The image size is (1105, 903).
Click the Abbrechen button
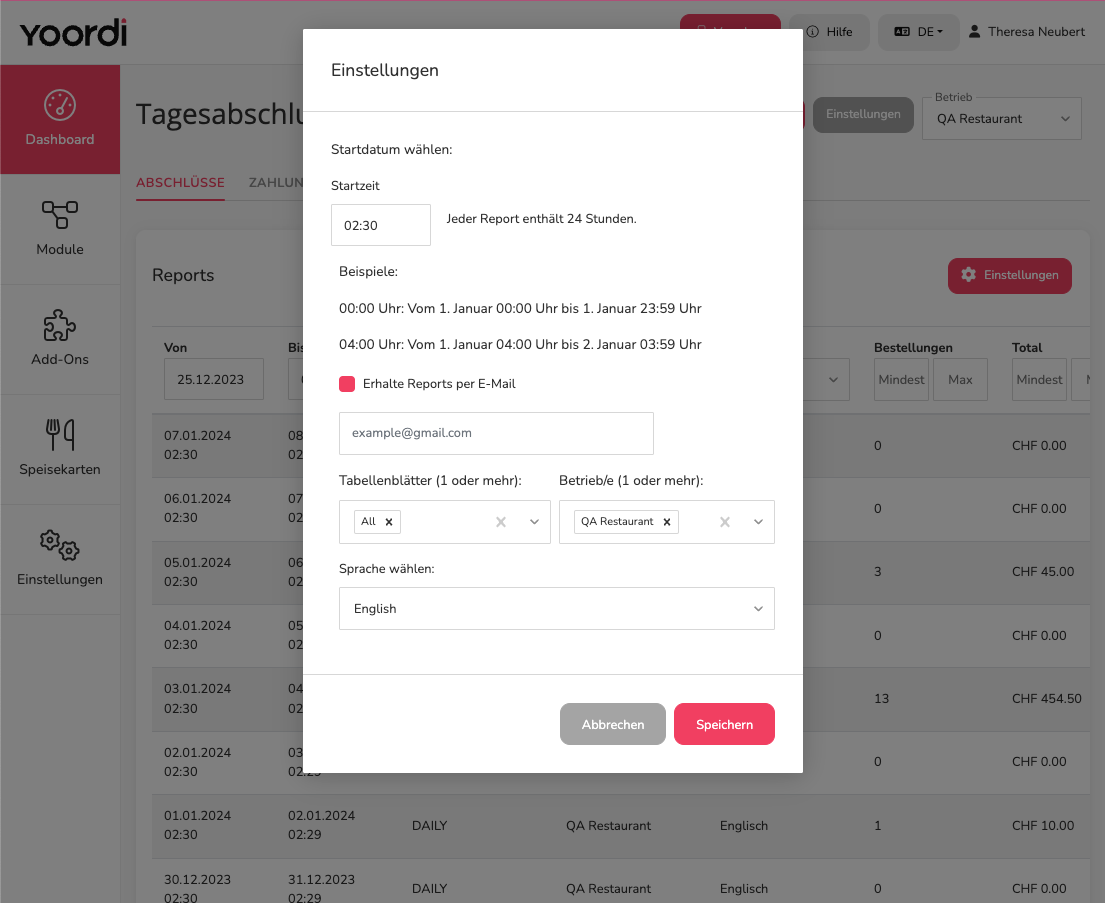[612, 724]
